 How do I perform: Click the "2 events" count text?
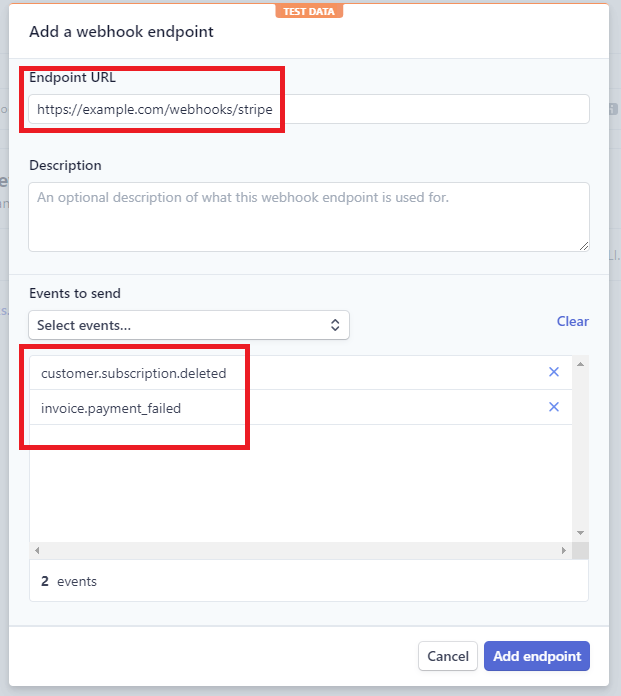pyautogui.click(x=69, y=581)
